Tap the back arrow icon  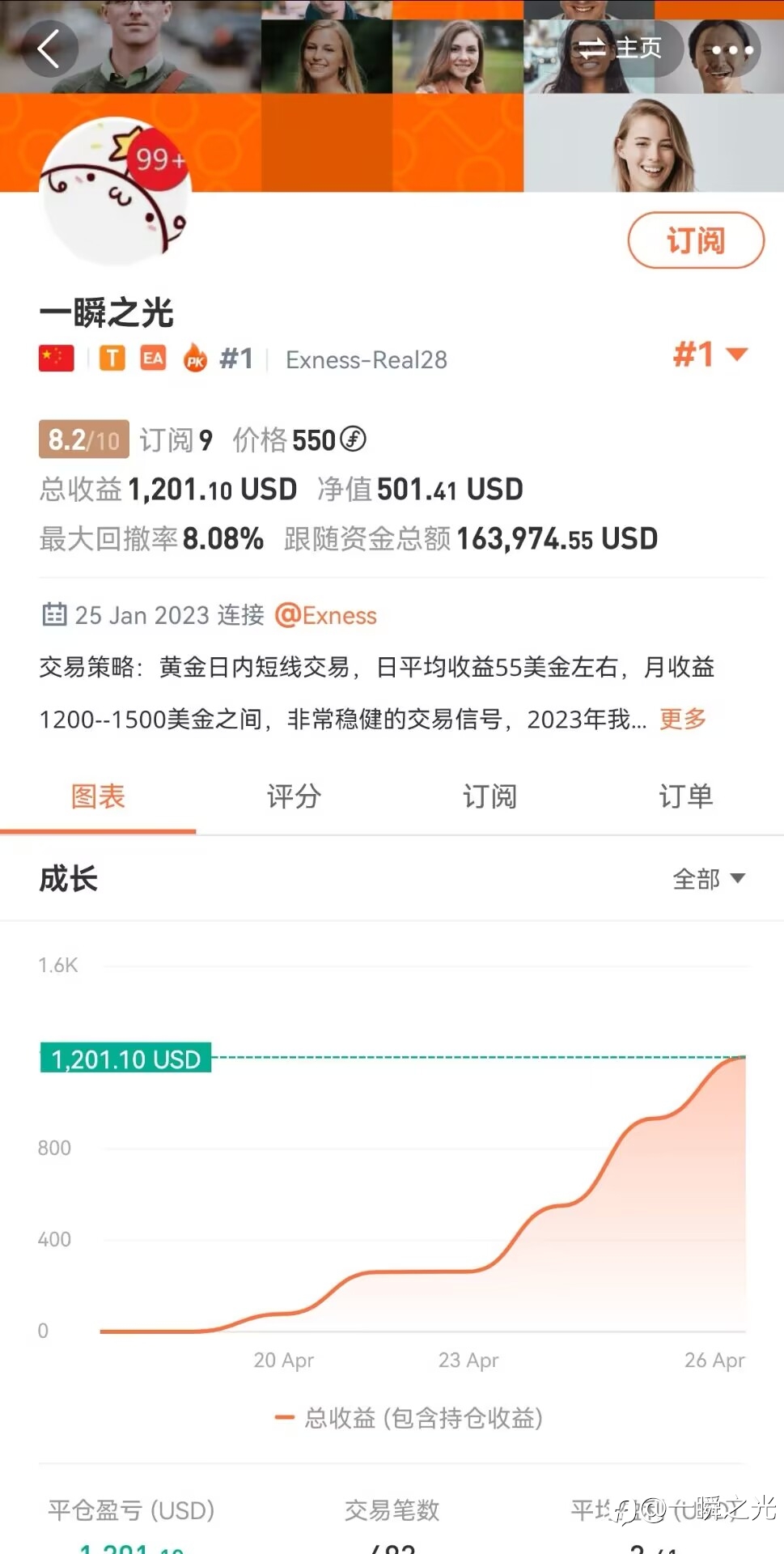tap(49, 49)
